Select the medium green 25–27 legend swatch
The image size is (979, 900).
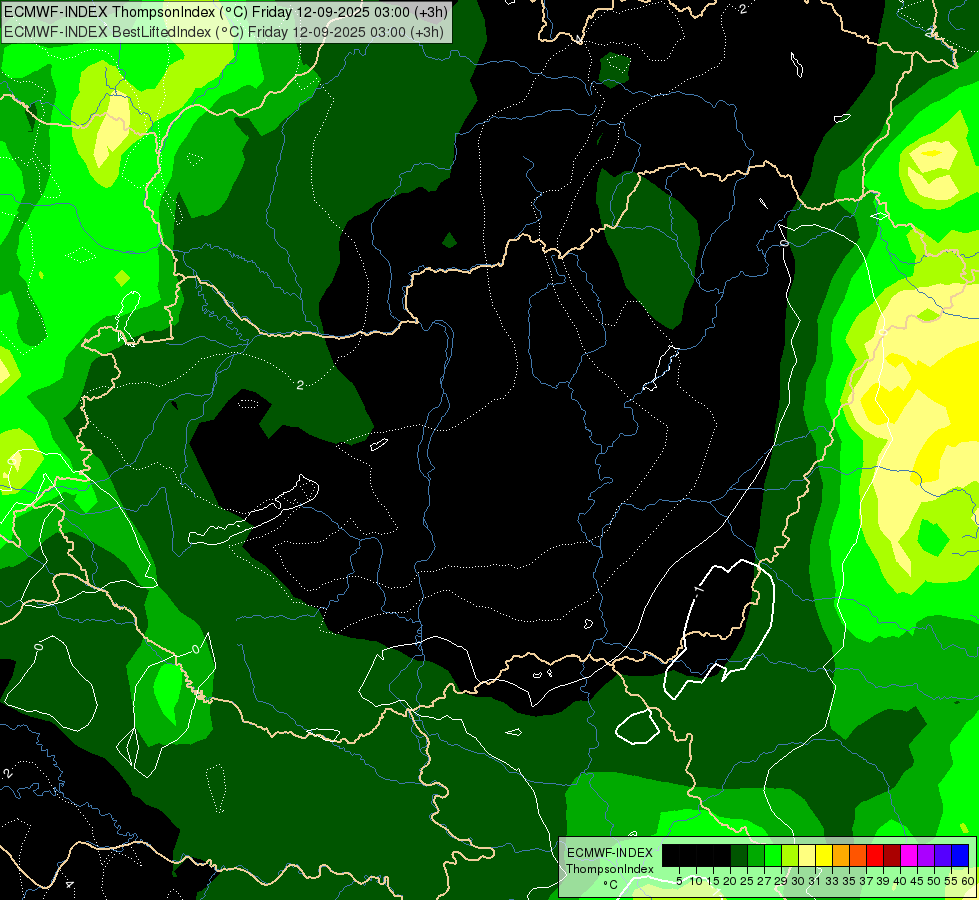click(756, 855)
